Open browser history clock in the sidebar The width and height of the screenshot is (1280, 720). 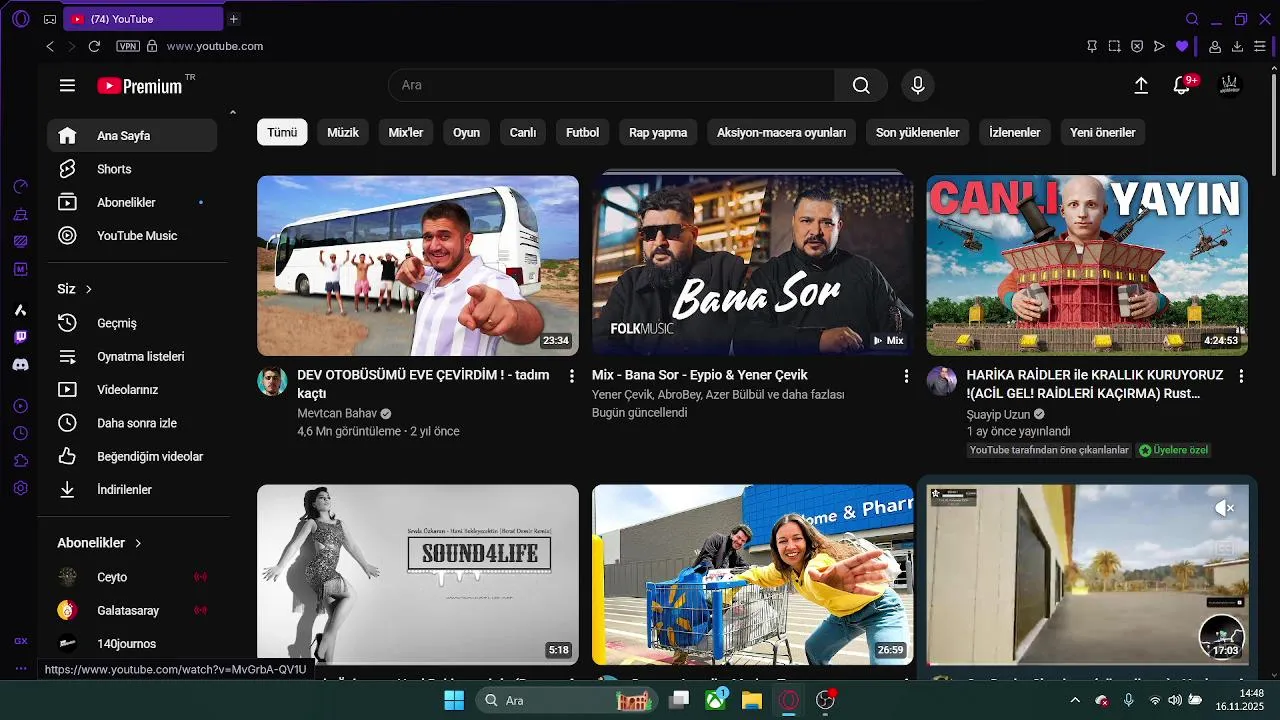click(x=21, y=433)
